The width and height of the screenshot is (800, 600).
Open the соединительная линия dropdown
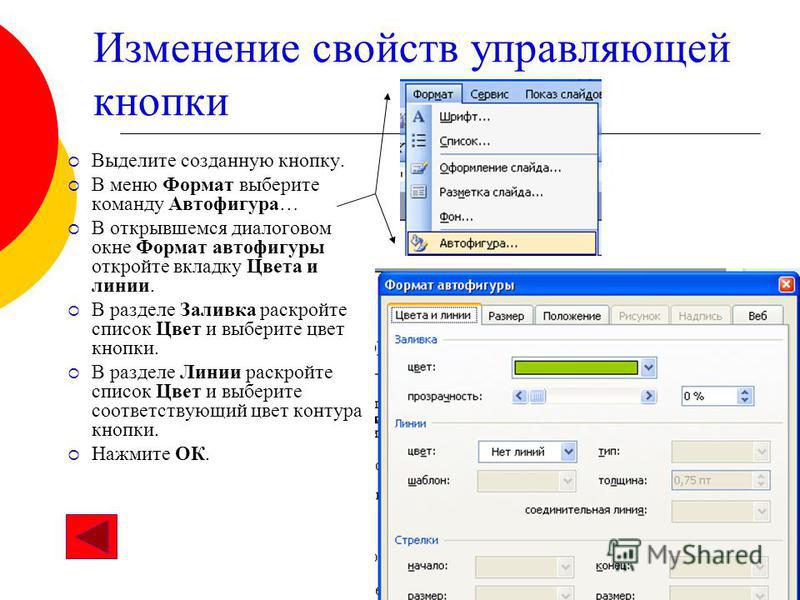tap(720, 511)
